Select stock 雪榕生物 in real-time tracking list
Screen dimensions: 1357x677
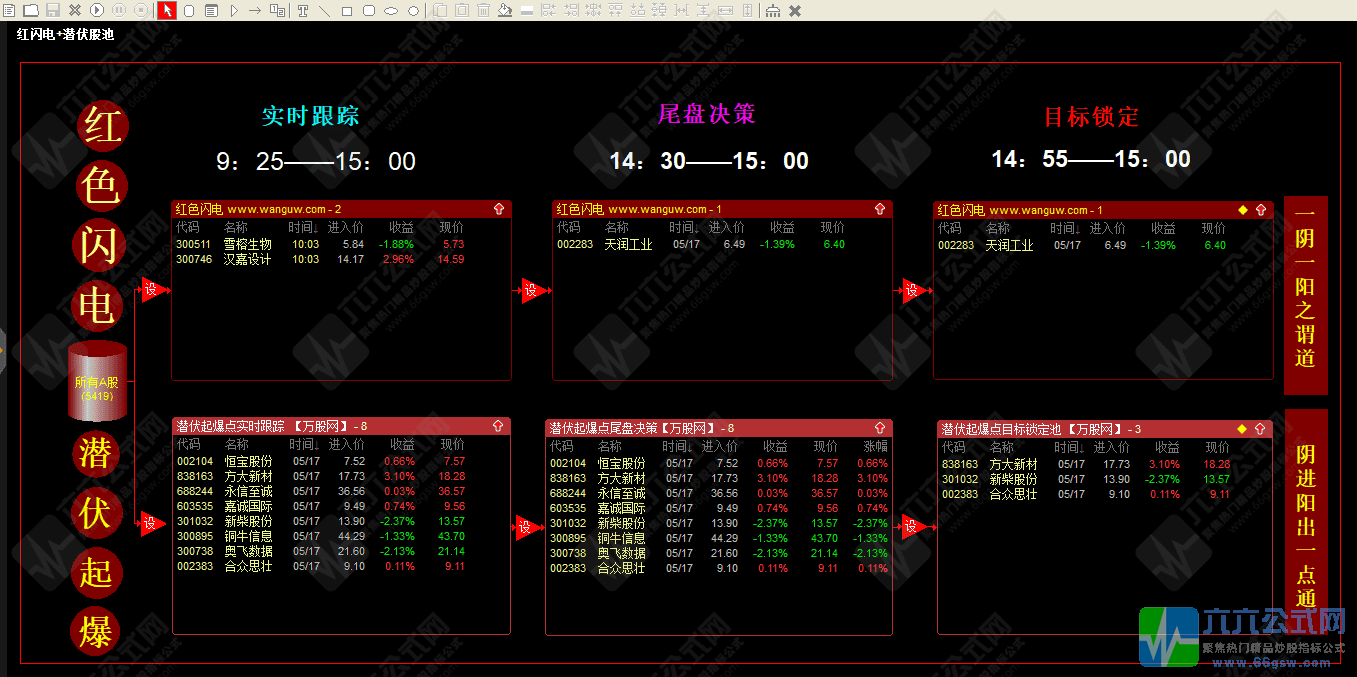(x=247, y=245)
